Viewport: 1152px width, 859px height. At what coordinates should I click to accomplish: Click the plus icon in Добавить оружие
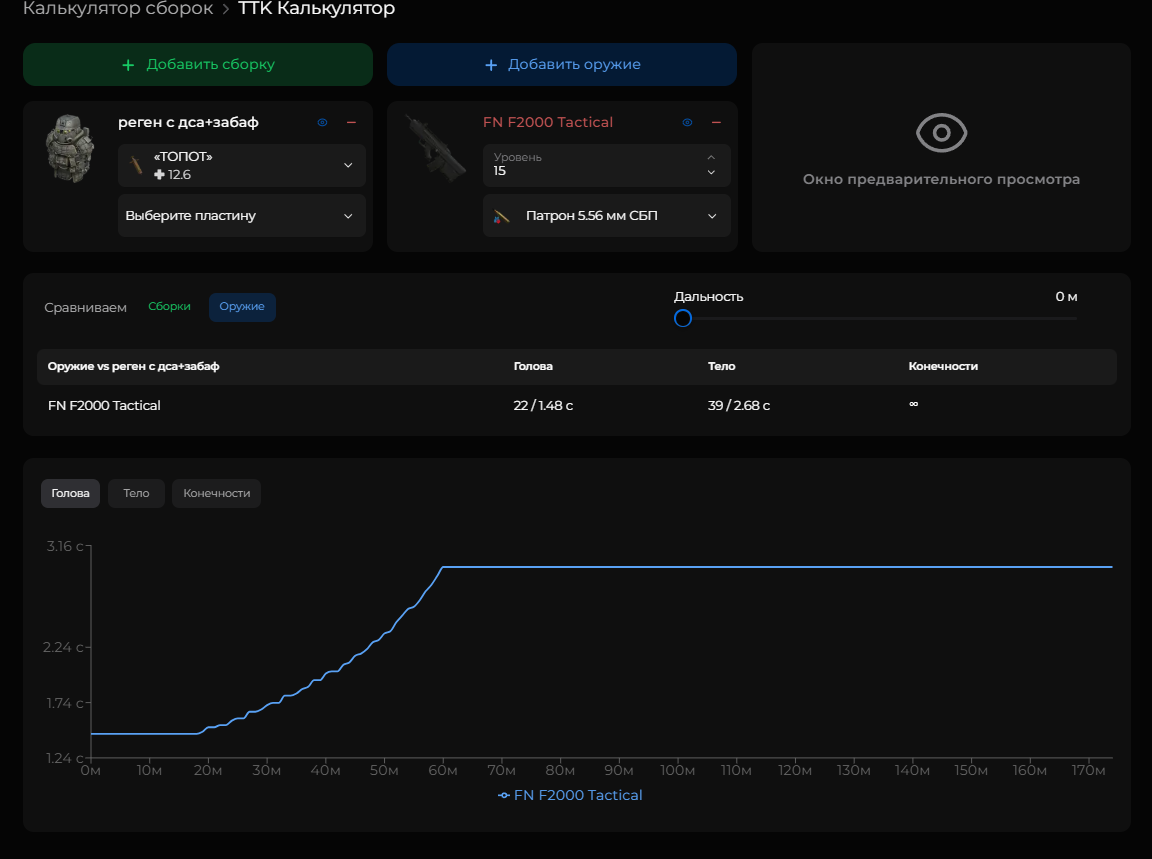490,65
